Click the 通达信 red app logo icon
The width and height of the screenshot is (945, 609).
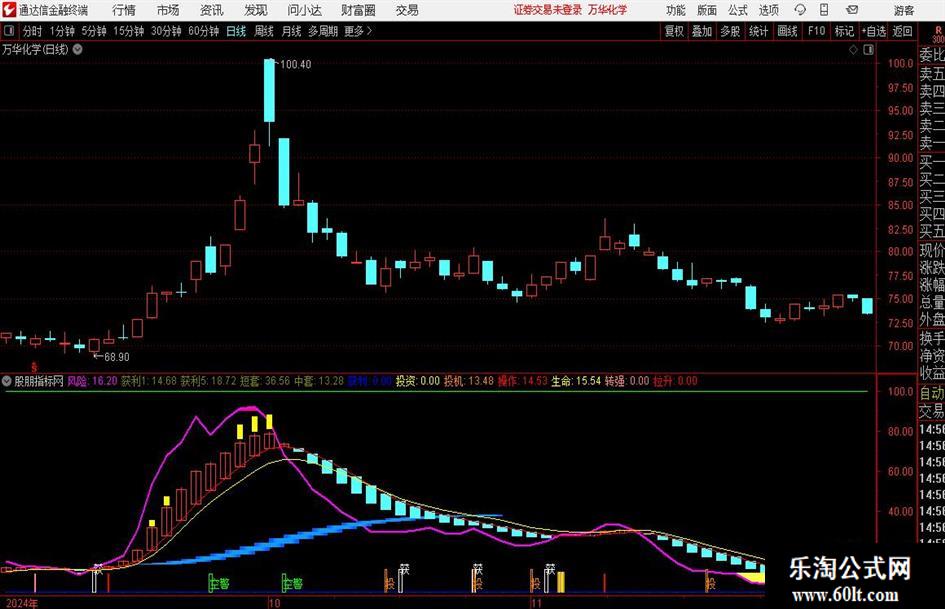(9, 10)
